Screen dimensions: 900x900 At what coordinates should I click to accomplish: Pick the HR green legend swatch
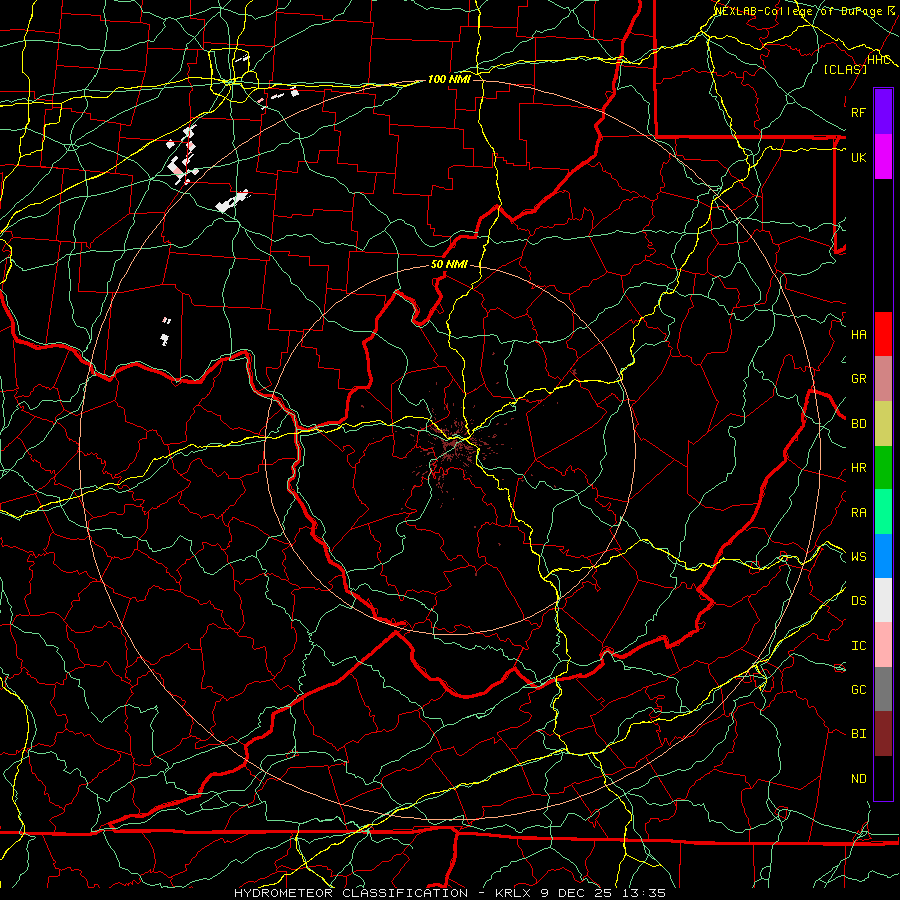click(x=883, y=468)
